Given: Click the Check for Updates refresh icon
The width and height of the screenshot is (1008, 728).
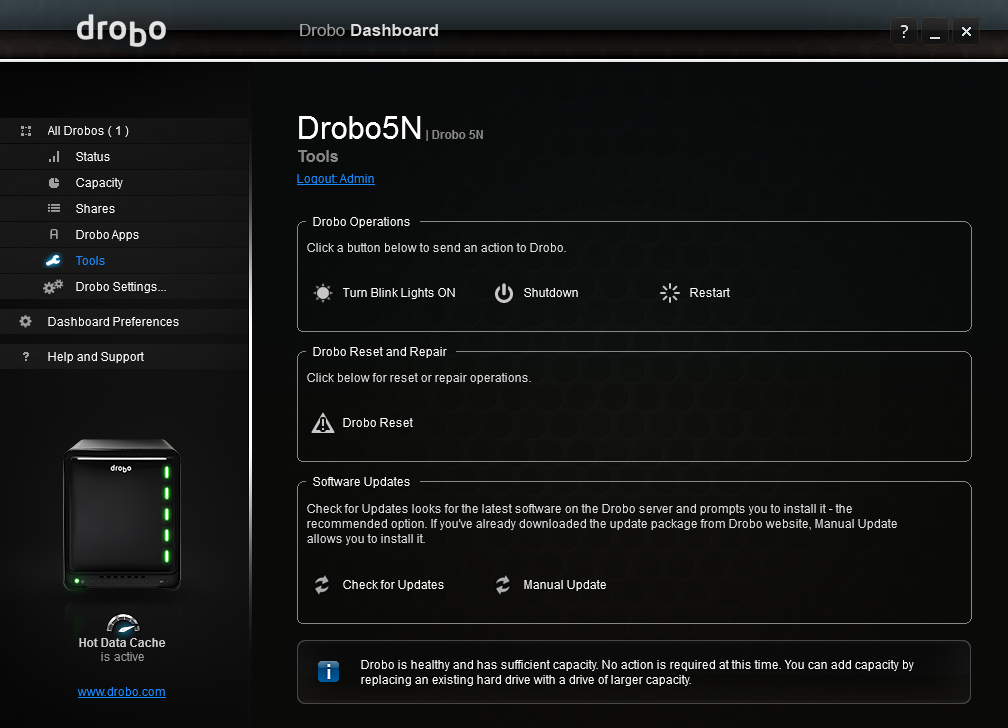Looking at the screenshot, I should [x=322, y=585].
